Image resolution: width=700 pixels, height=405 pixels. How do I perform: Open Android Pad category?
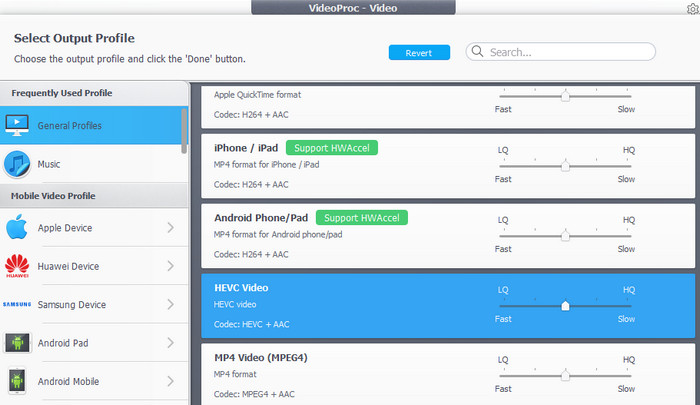94,343
